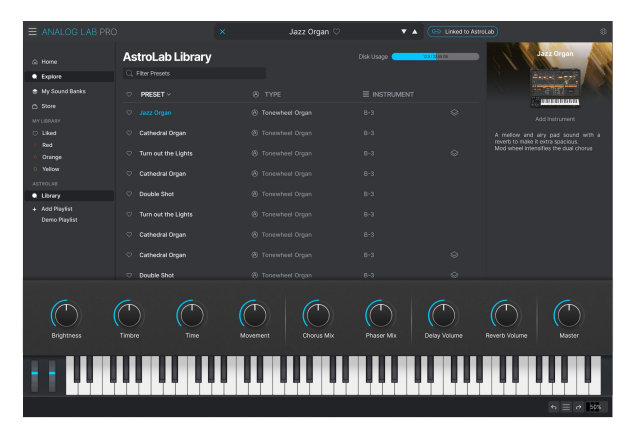
Task: Click the Jazz Organ row layers icon
Action: tap(454, 113)
